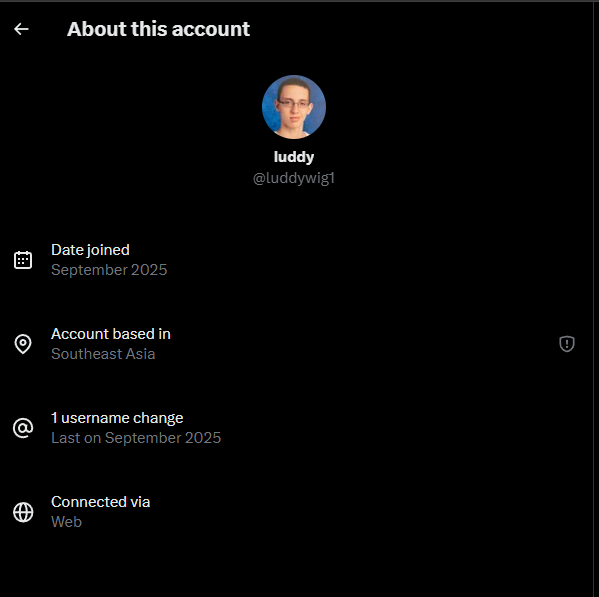
Task: Click the shield info icon next to Southeast Asia
Action: click(567, 344)
